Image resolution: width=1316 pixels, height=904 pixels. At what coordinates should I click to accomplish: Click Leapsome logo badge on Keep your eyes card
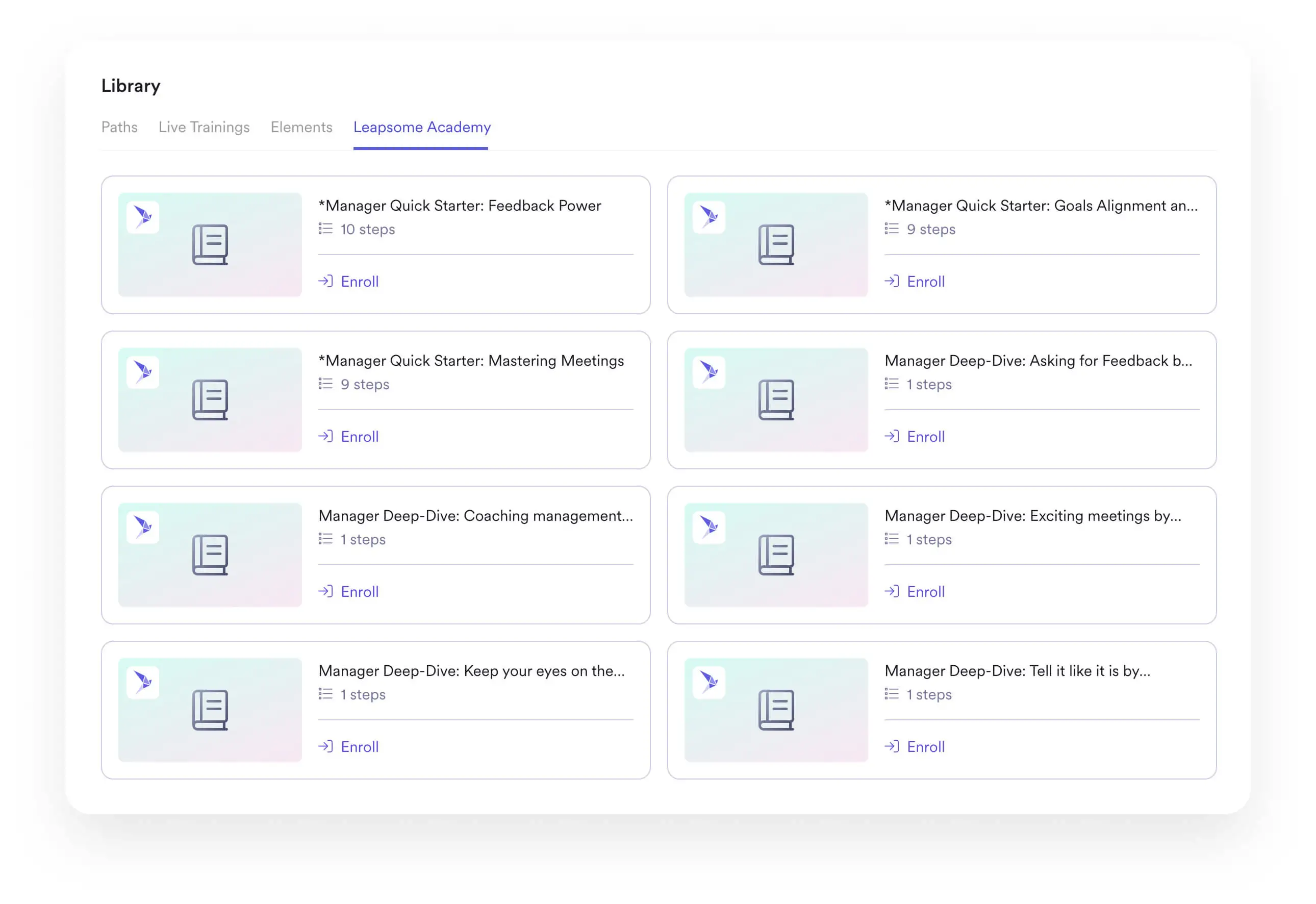[x=143, y=683]
